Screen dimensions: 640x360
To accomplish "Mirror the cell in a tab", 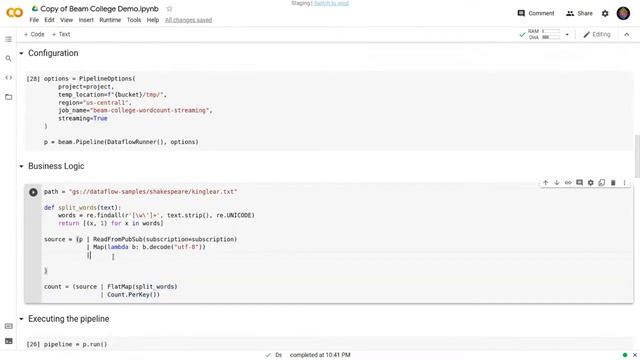I will [x=602, y=183].
